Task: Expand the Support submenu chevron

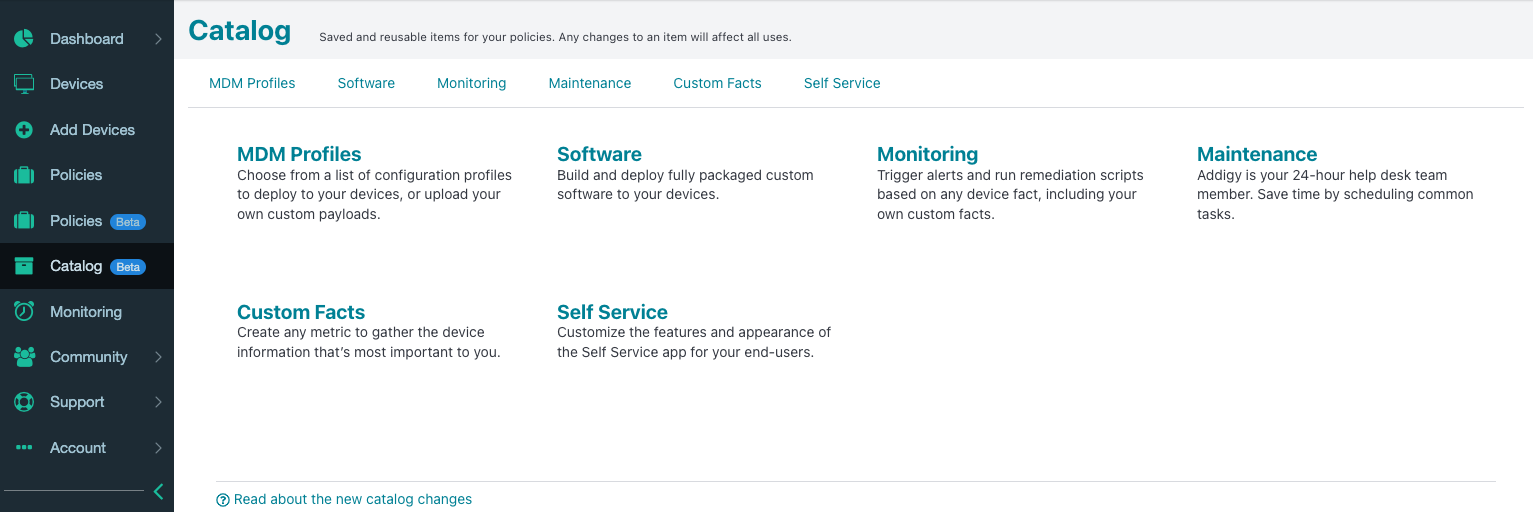Action: point(158,402)
